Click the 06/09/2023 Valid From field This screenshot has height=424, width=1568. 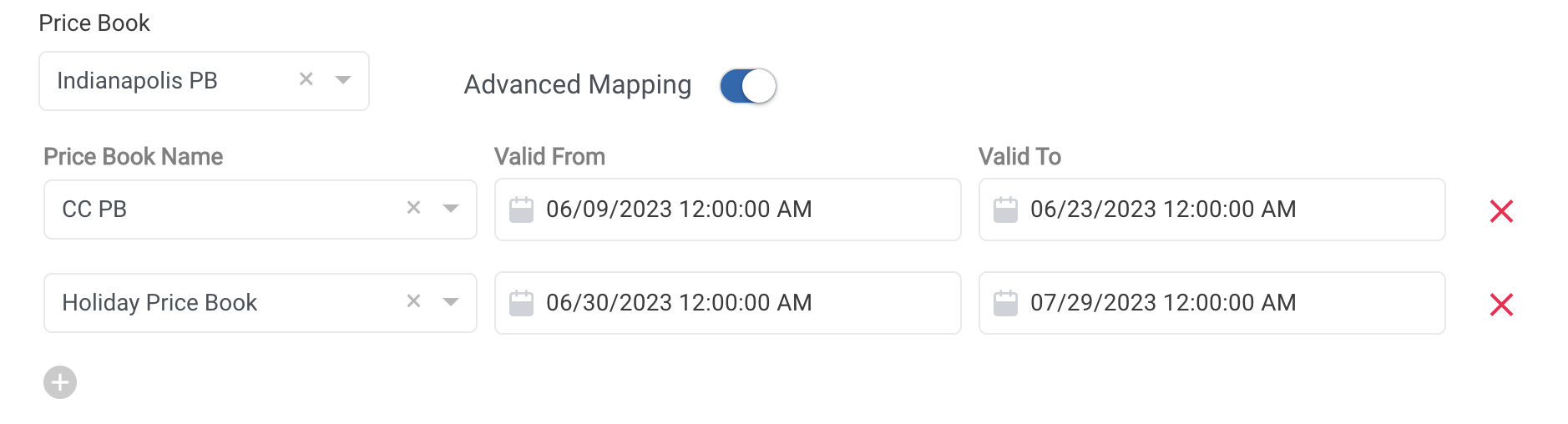click(679, 209)
